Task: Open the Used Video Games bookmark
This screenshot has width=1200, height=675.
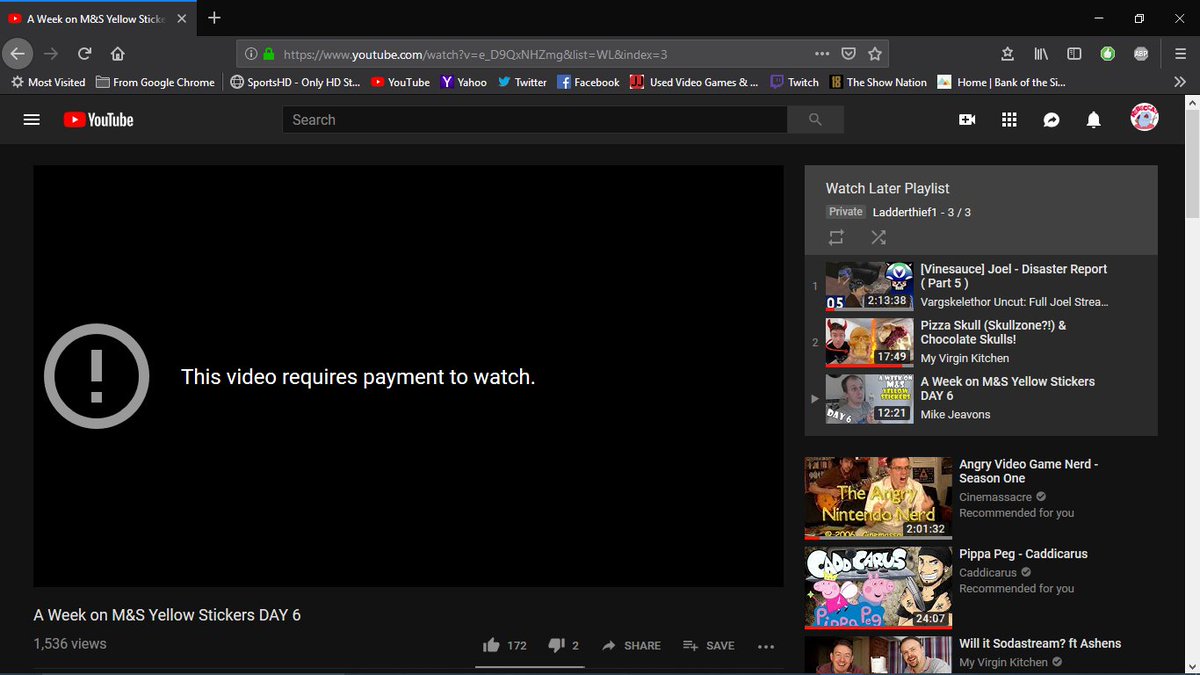Action: coord(693,82)
